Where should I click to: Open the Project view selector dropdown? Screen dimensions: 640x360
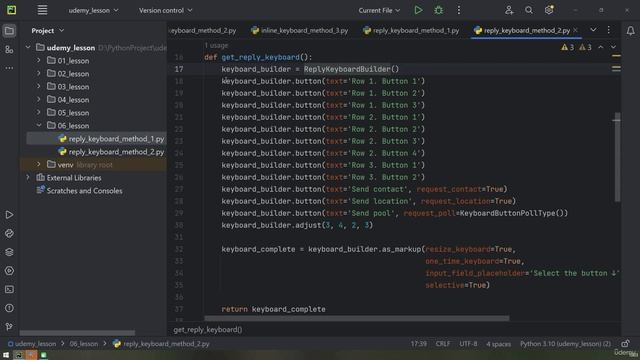[48, 31]
